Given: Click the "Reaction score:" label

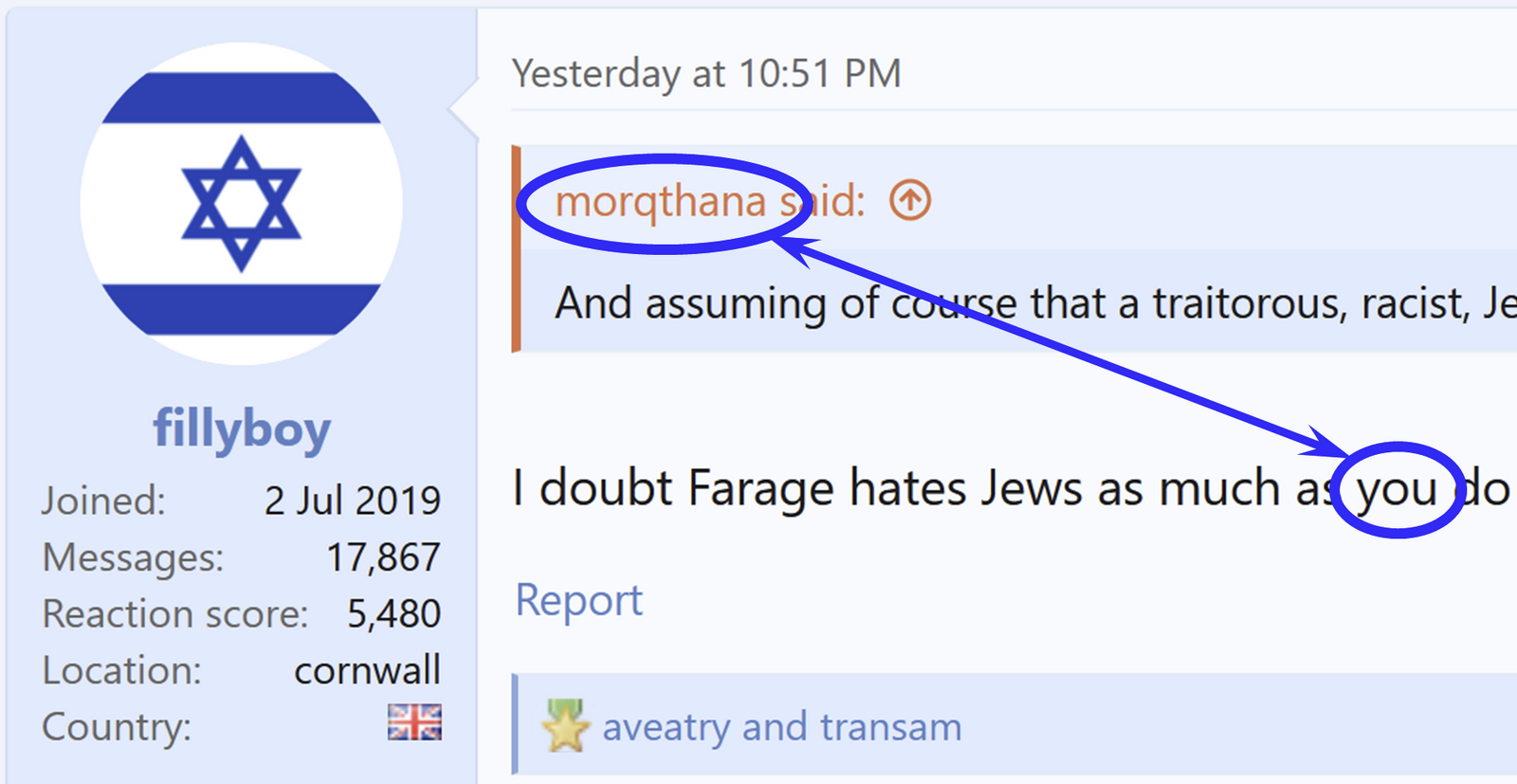Looking at the screenshot, I should tap(175, 614).
